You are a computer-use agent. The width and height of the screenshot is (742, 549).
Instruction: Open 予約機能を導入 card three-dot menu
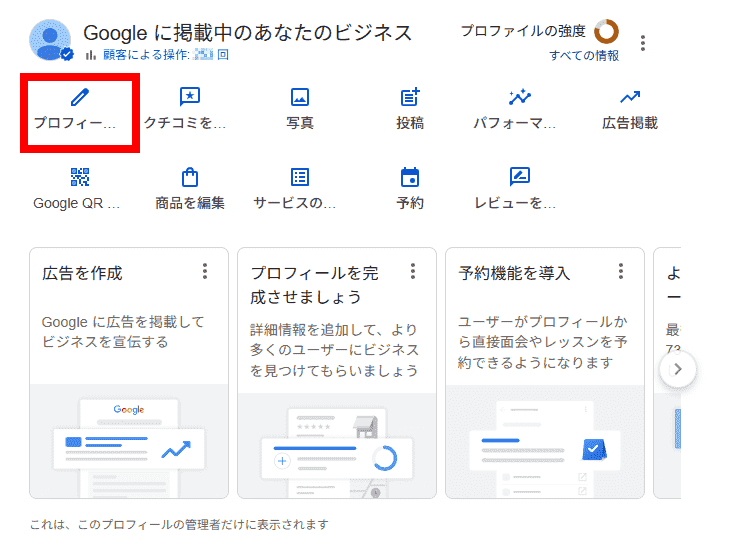tap(620, 271)
